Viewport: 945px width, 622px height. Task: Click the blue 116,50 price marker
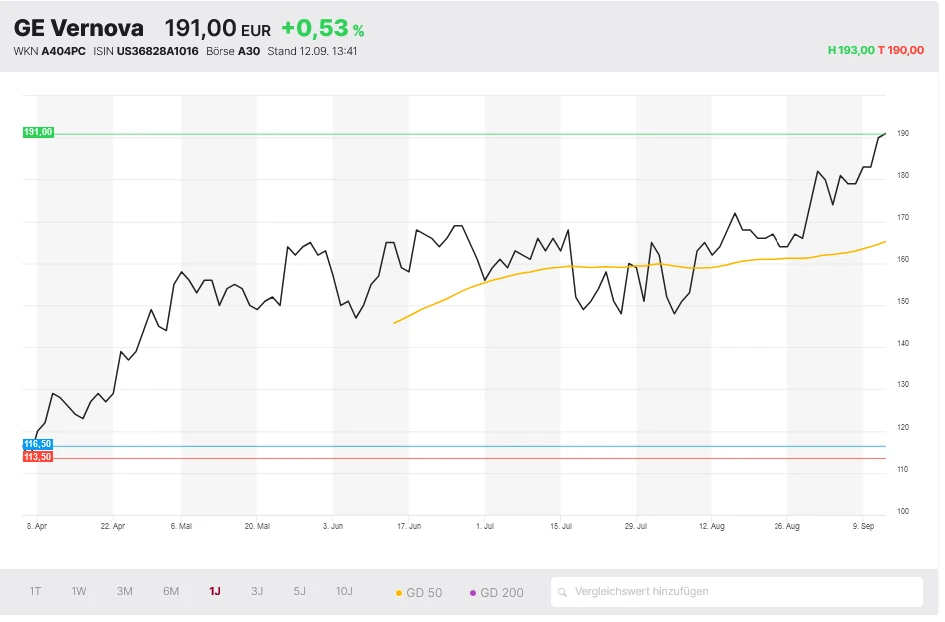38,444
